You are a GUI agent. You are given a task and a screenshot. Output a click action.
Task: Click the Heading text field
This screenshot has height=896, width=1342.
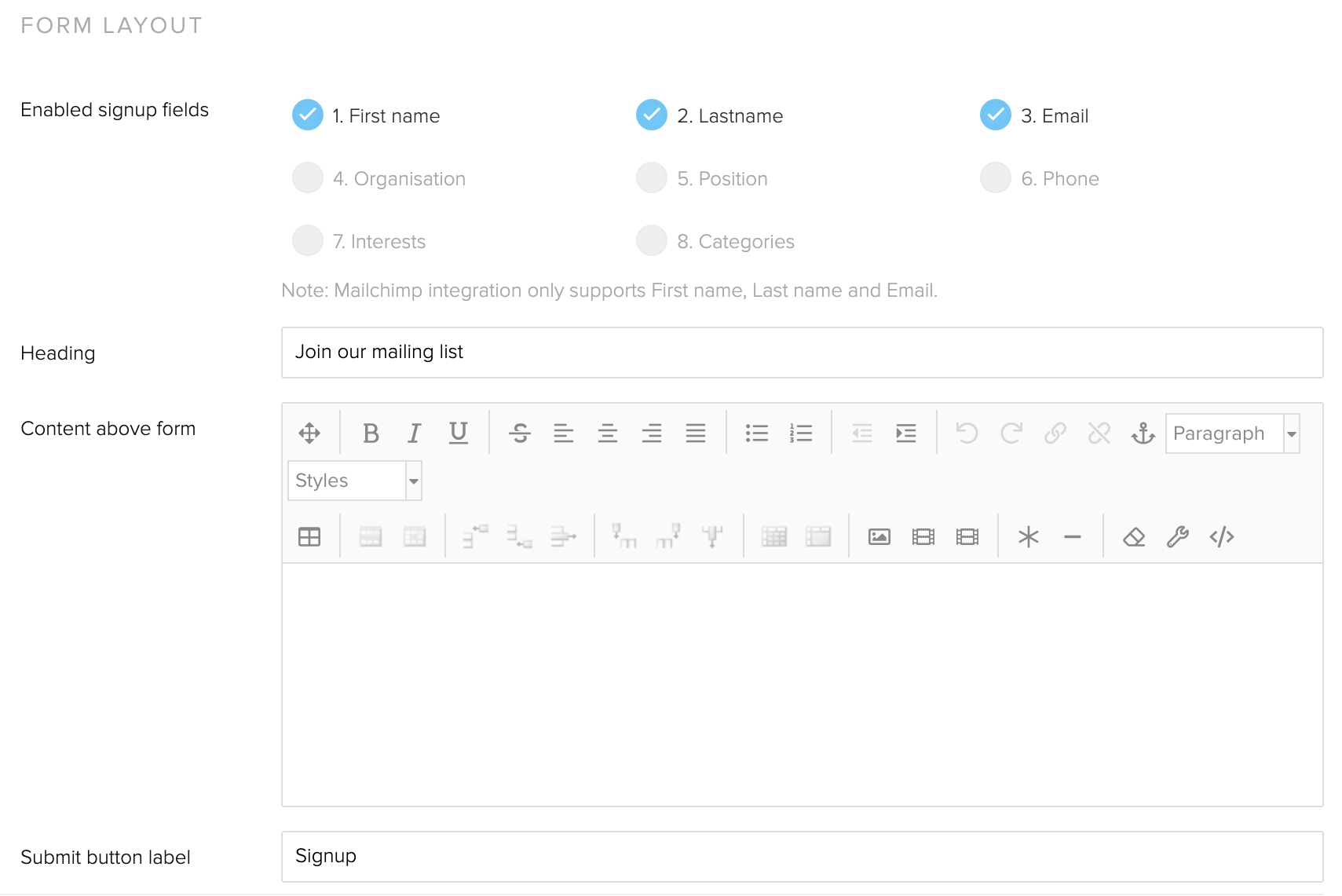[801, 353]
